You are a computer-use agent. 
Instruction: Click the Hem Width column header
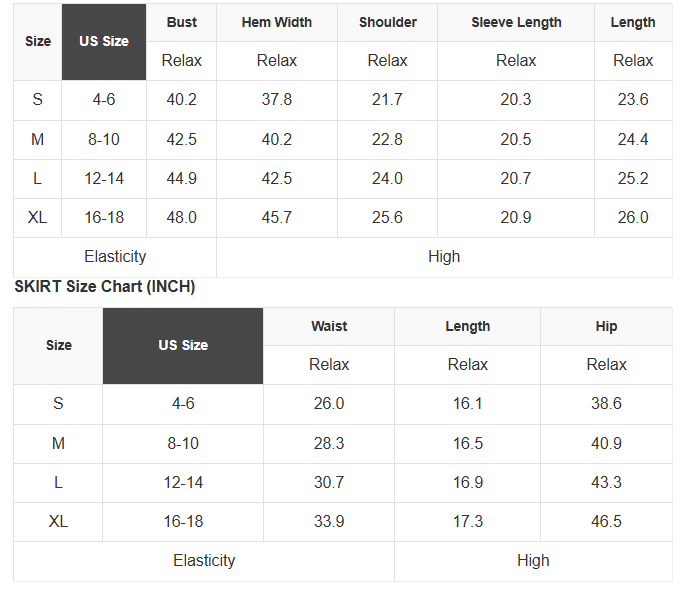click(277, 22)
